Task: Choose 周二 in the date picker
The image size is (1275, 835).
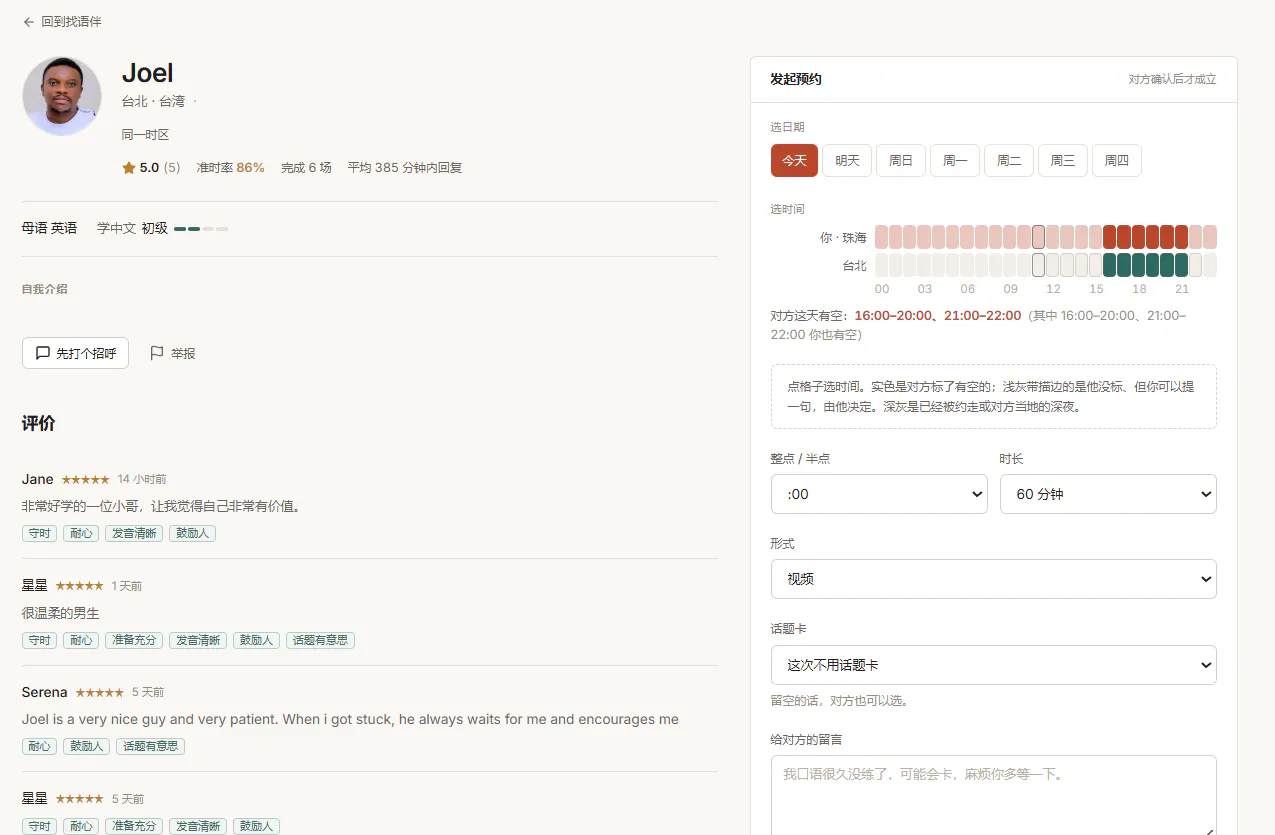Action: [x=1009, y=161]
